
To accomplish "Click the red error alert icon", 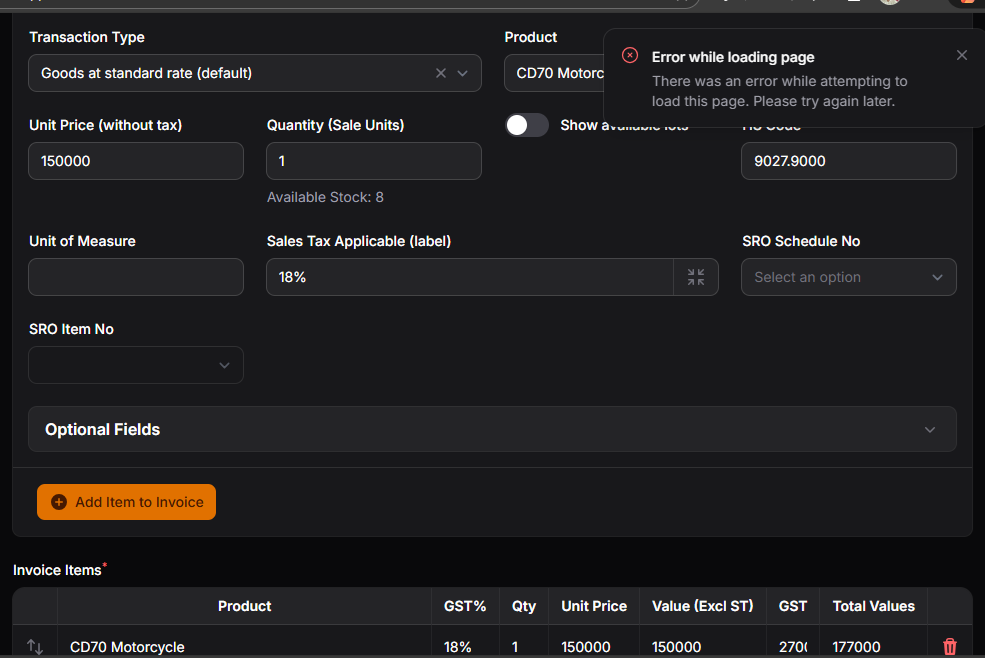I will (x=629, y=56).
